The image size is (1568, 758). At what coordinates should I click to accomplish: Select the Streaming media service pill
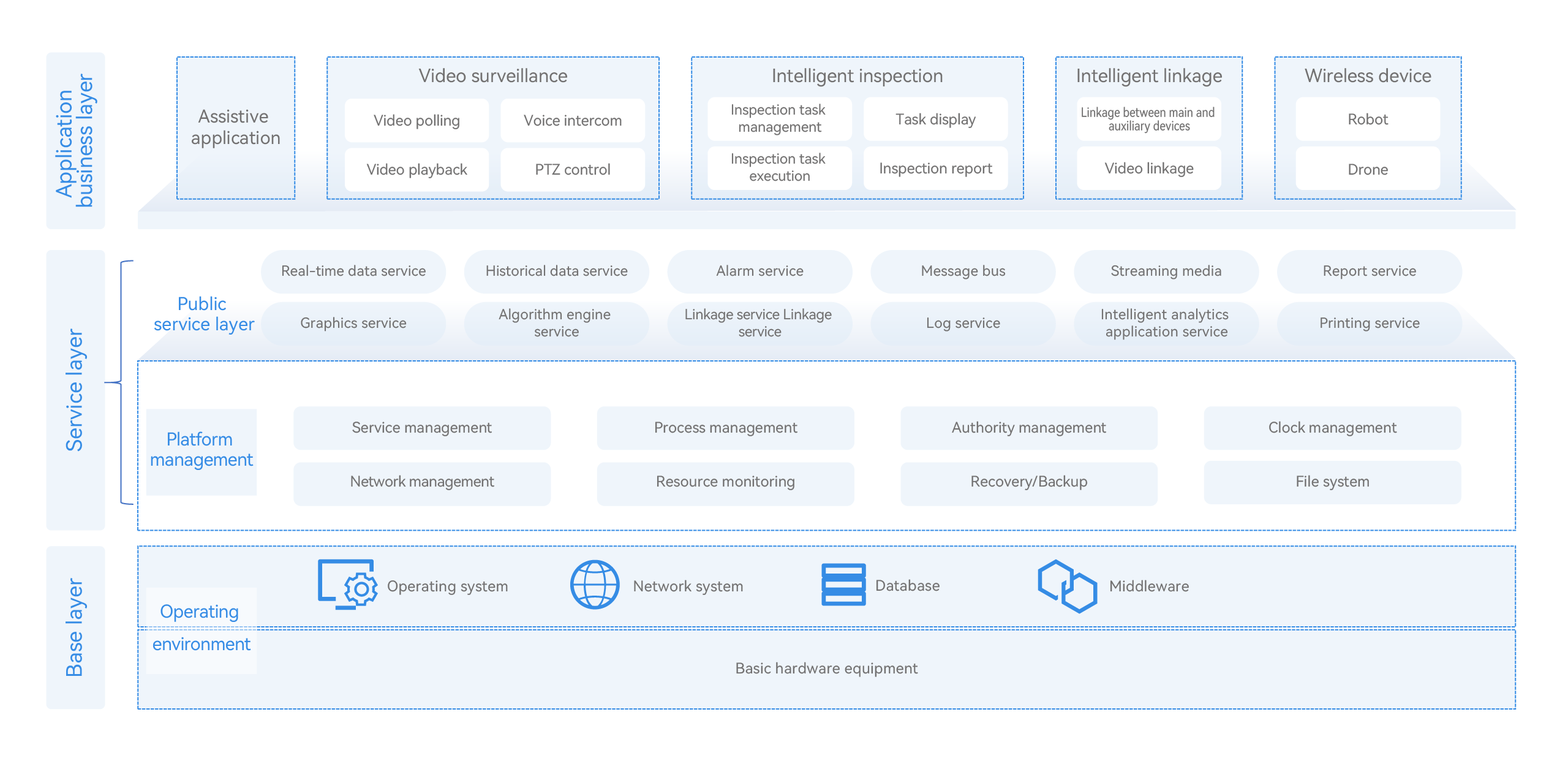tap(1166, 271)
